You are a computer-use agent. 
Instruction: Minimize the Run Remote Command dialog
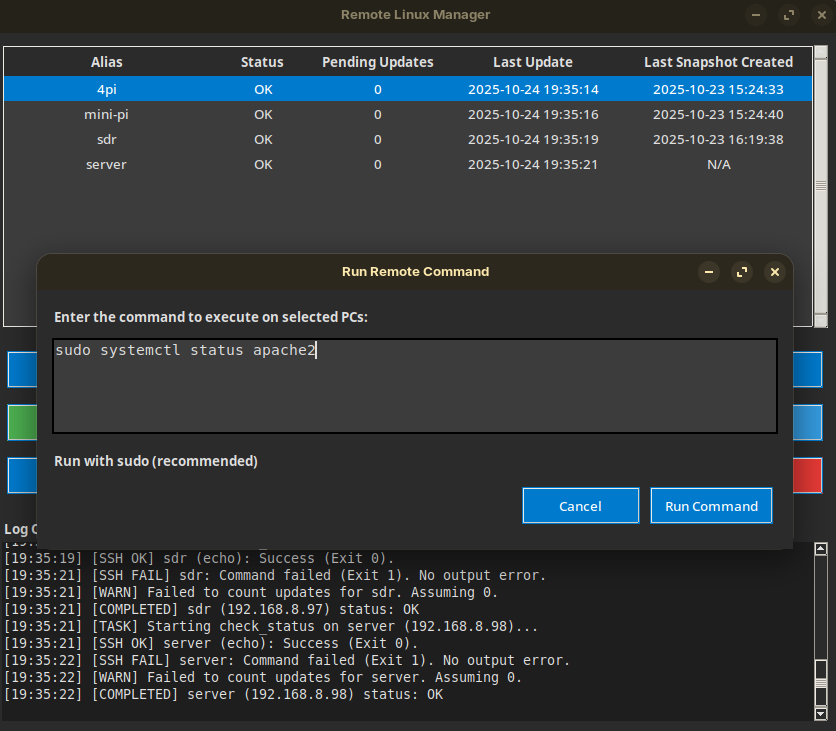point(709,272)
